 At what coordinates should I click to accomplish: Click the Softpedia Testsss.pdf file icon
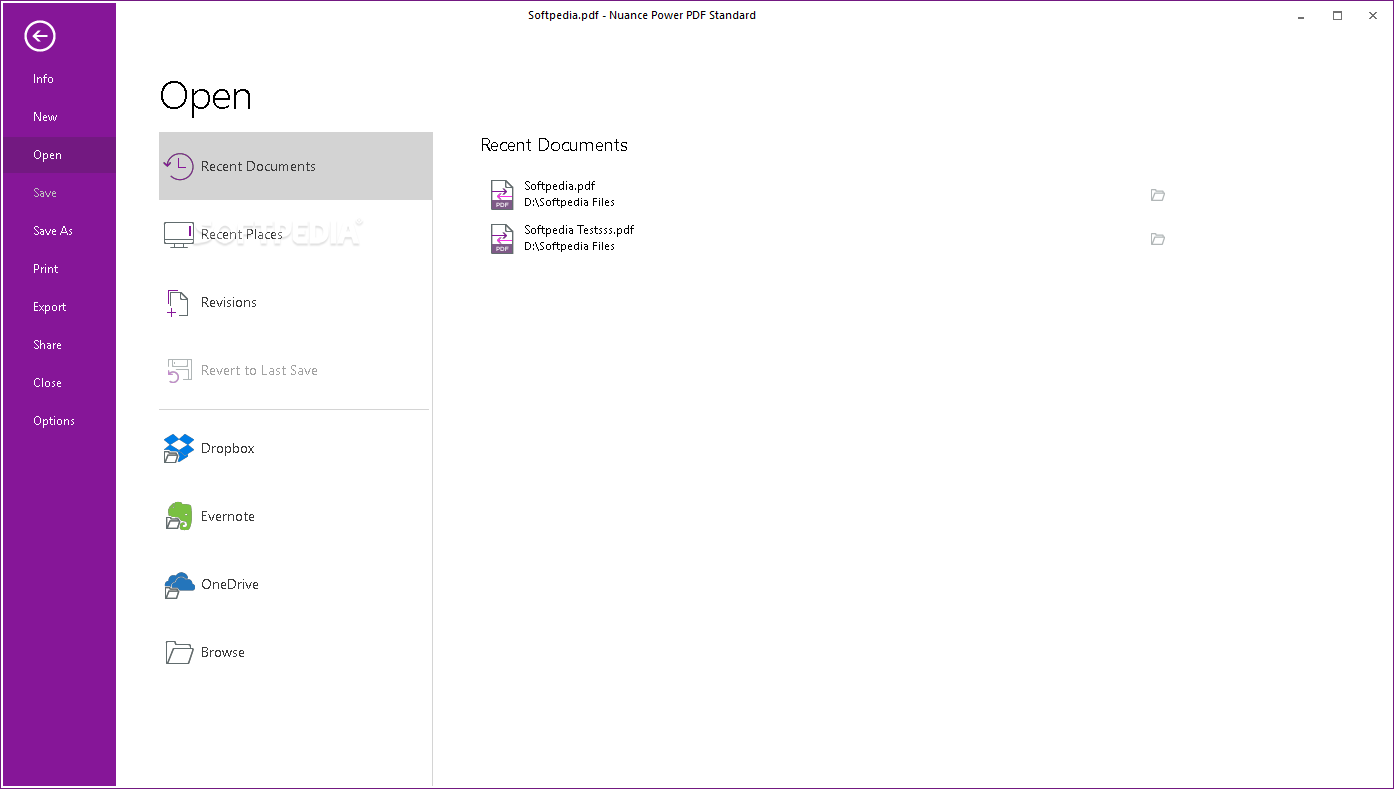point(502,238)
